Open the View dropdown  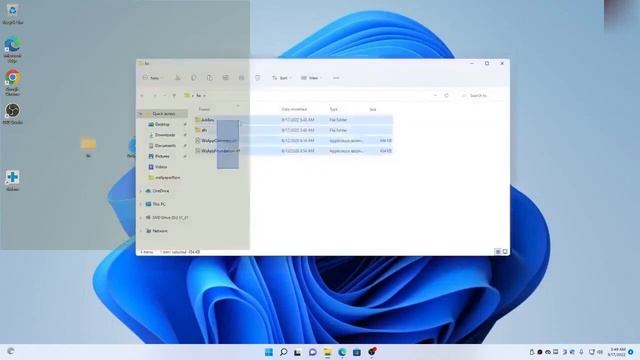pos(311,78)
